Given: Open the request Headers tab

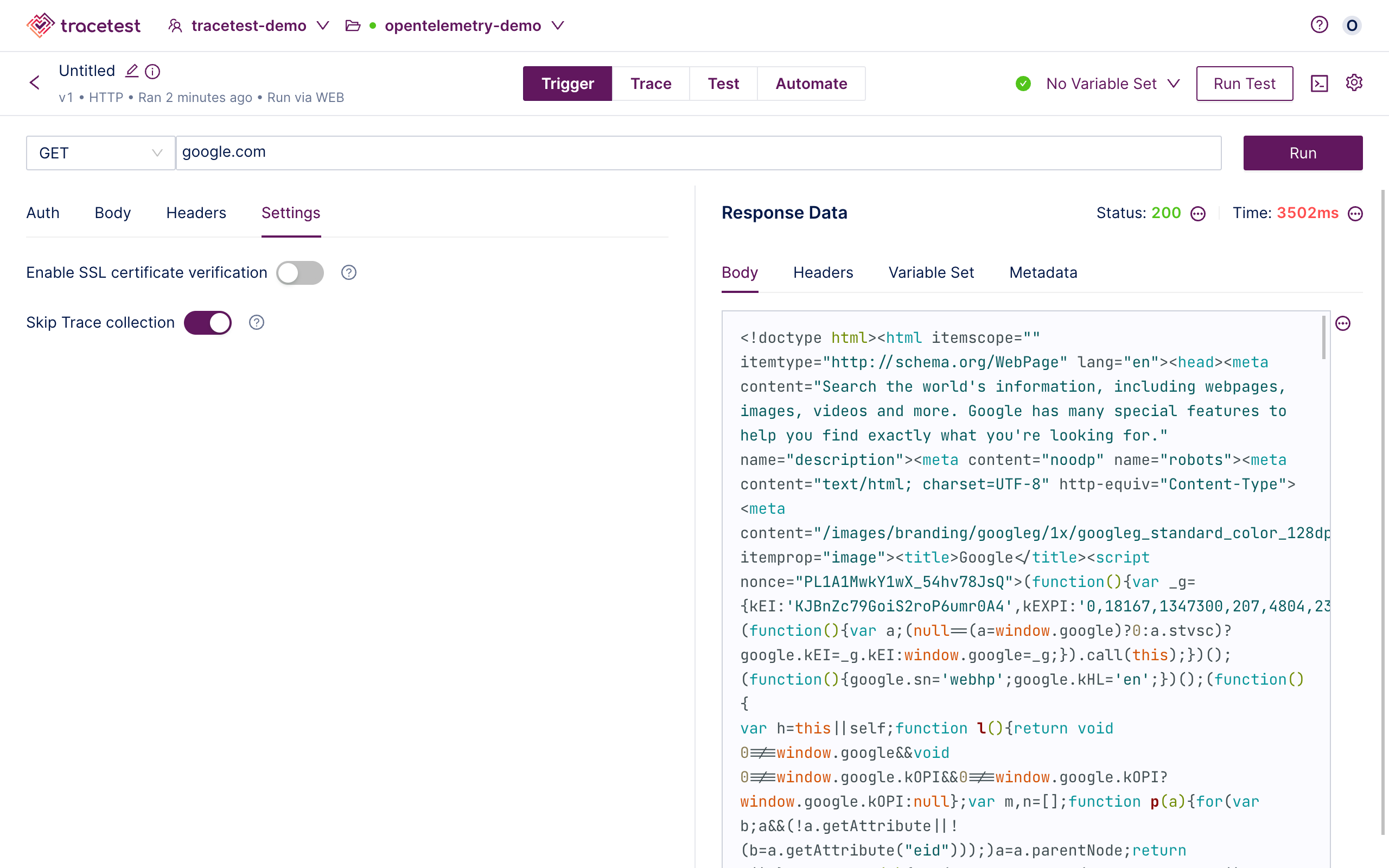Looking at the screenshot, I should point(196,213).
